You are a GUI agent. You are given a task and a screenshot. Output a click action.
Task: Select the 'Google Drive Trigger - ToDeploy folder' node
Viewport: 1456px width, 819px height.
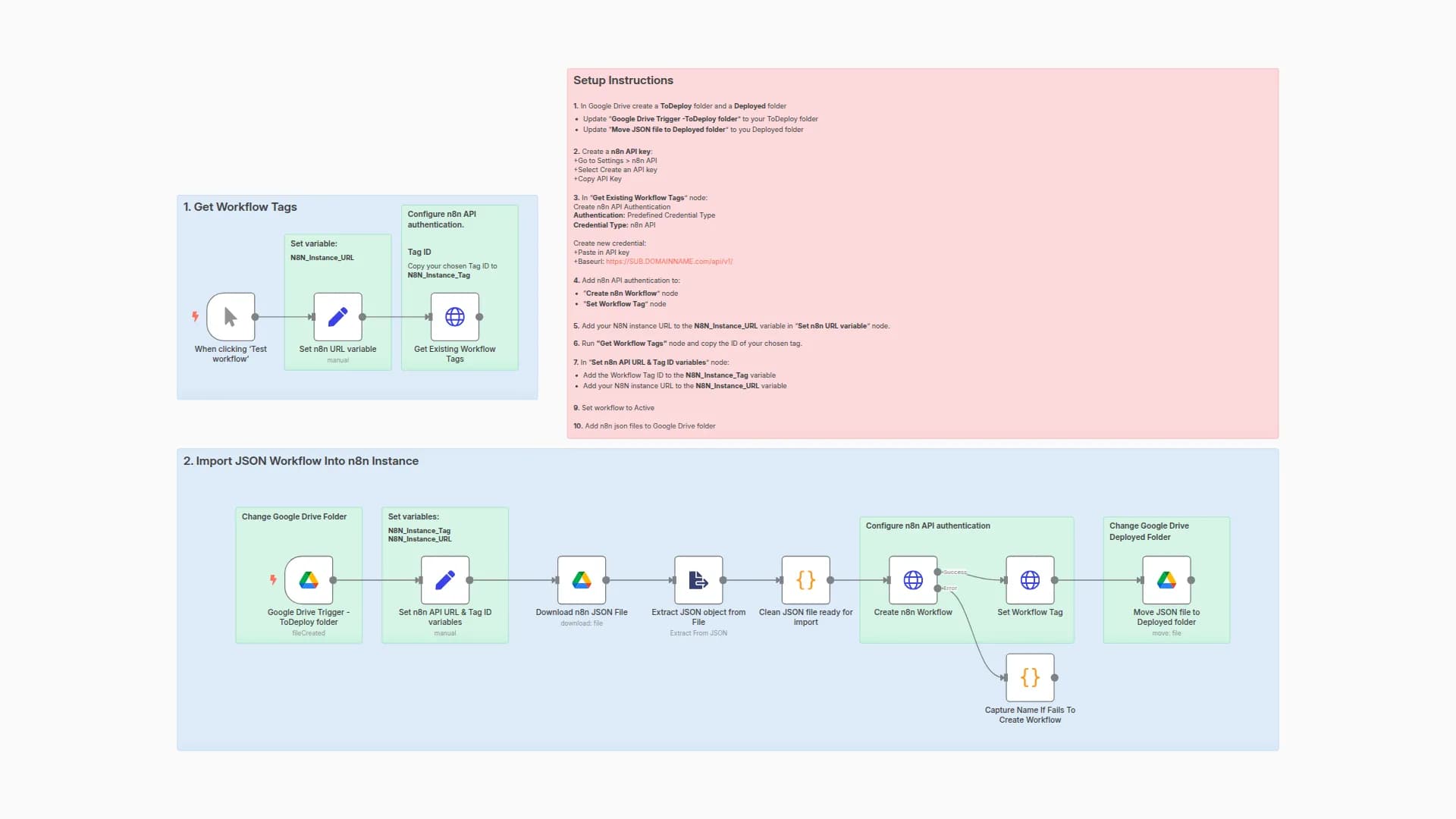tap(309, 580)
